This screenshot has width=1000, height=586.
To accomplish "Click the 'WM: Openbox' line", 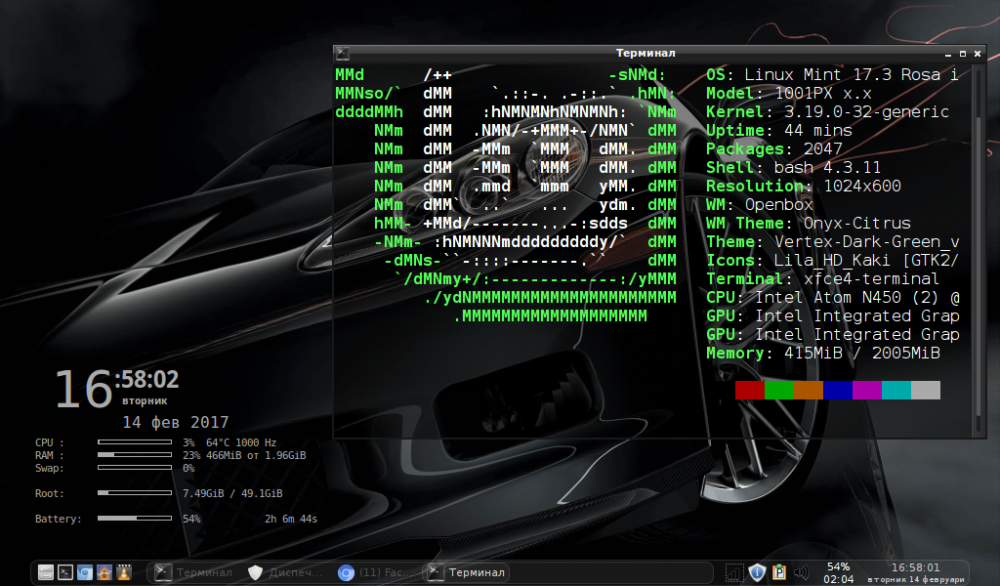I will [x=760, y=205].
